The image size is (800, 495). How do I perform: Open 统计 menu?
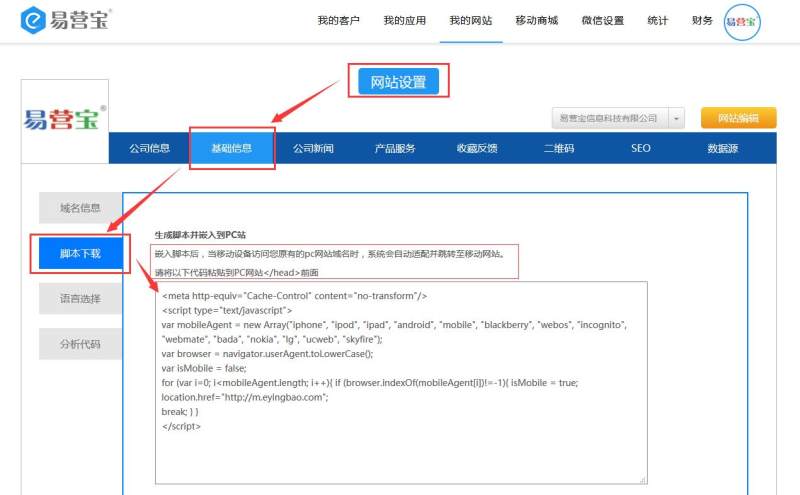tap(658, 20)
